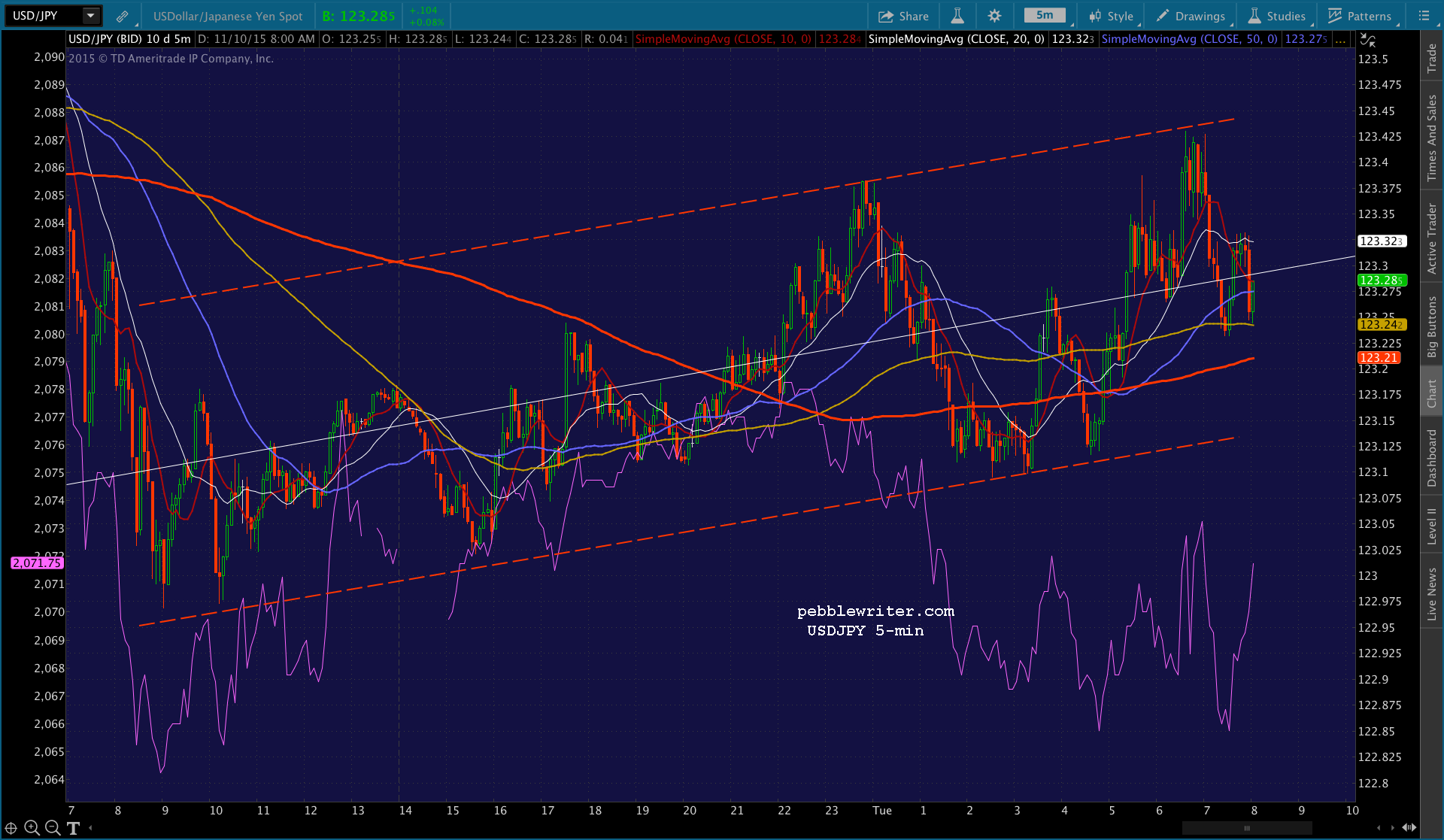1444x840 pixels.
Task: Click the flask icon next to Share
Action: coord(957,16)
